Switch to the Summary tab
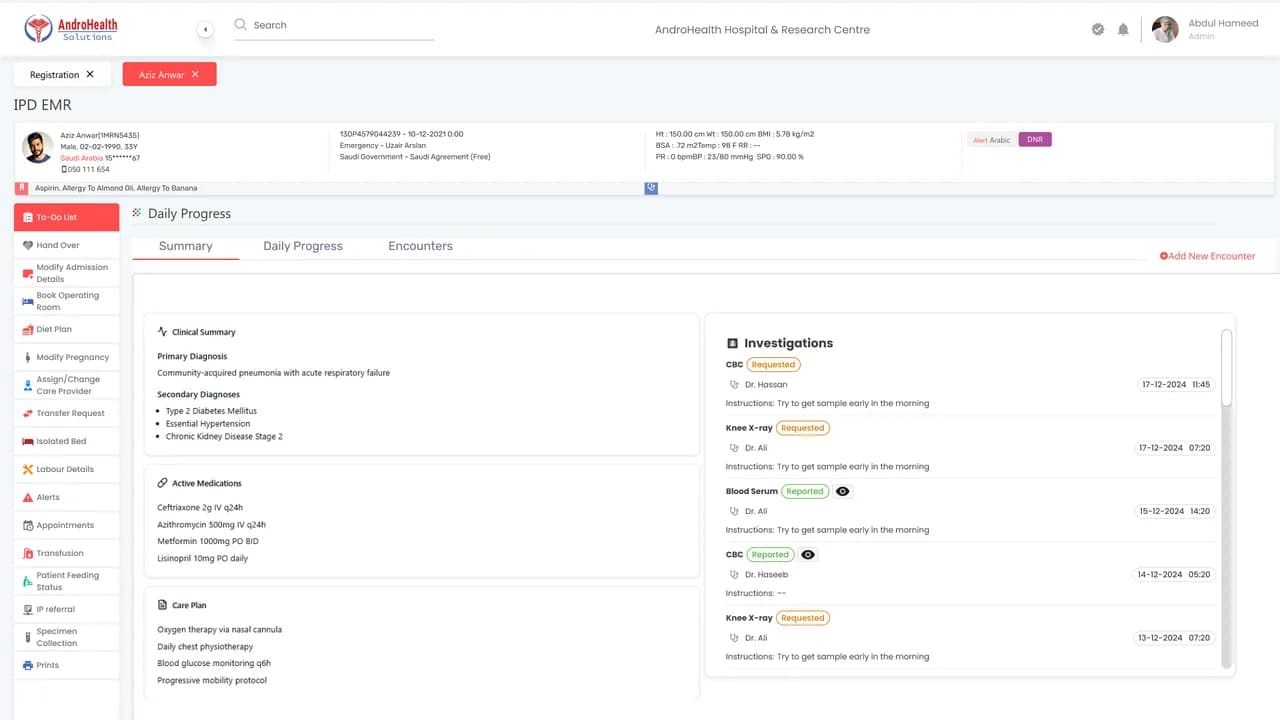 tap(186, 246)
